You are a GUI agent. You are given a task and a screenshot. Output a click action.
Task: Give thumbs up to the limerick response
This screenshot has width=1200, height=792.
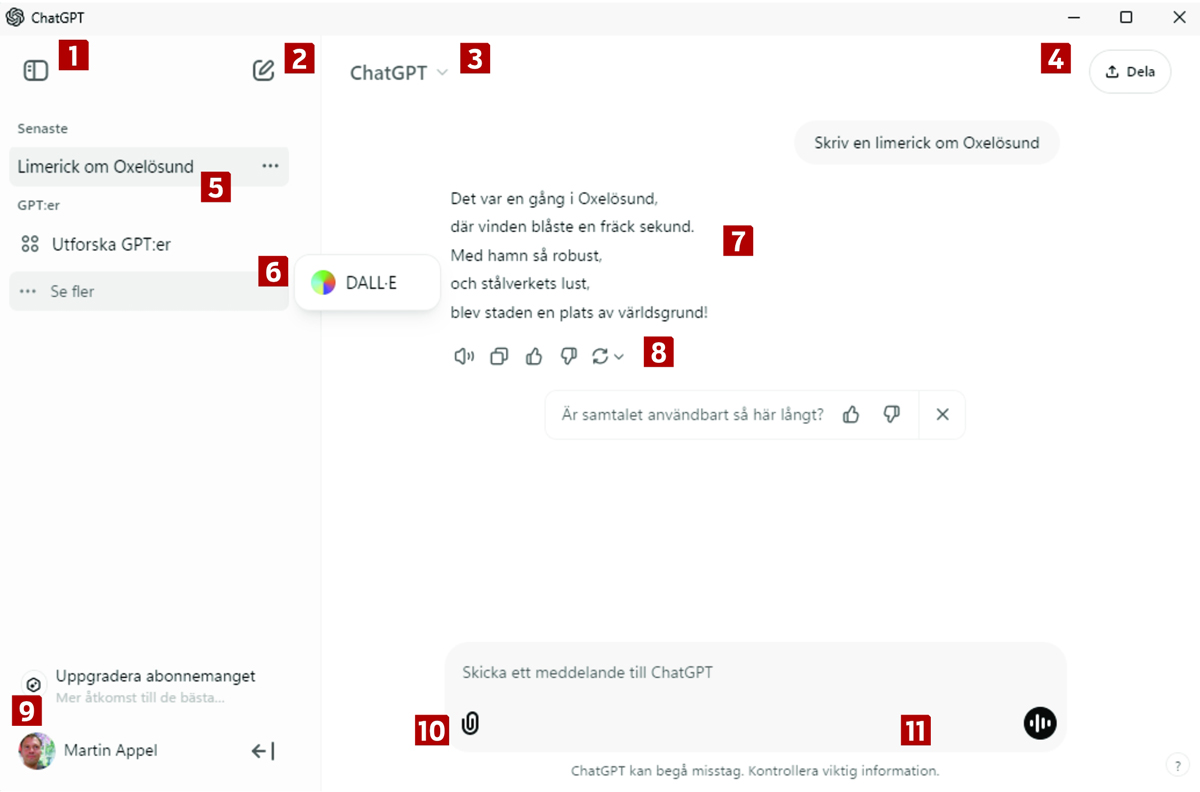(534, 357)
